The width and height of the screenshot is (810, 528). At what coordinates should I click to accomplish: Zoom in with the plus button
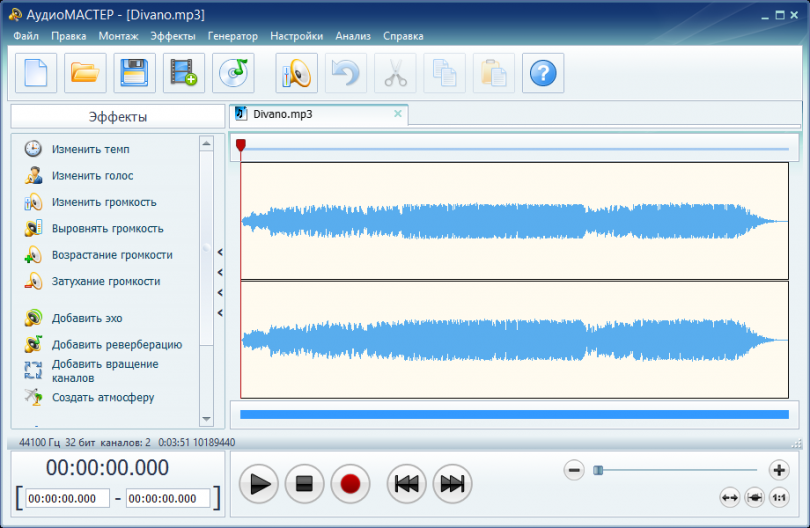(x=778, y=470)
